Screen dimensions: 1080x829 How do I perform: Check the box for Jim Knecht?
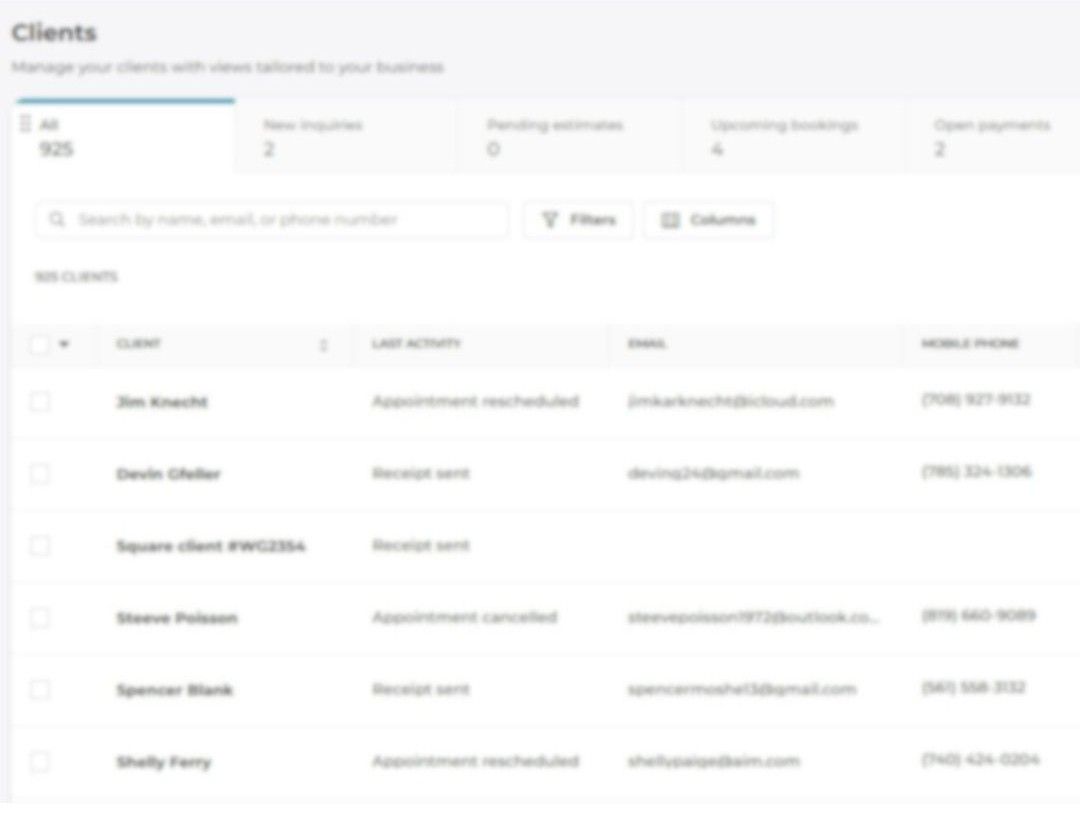(x=39, y=401)
